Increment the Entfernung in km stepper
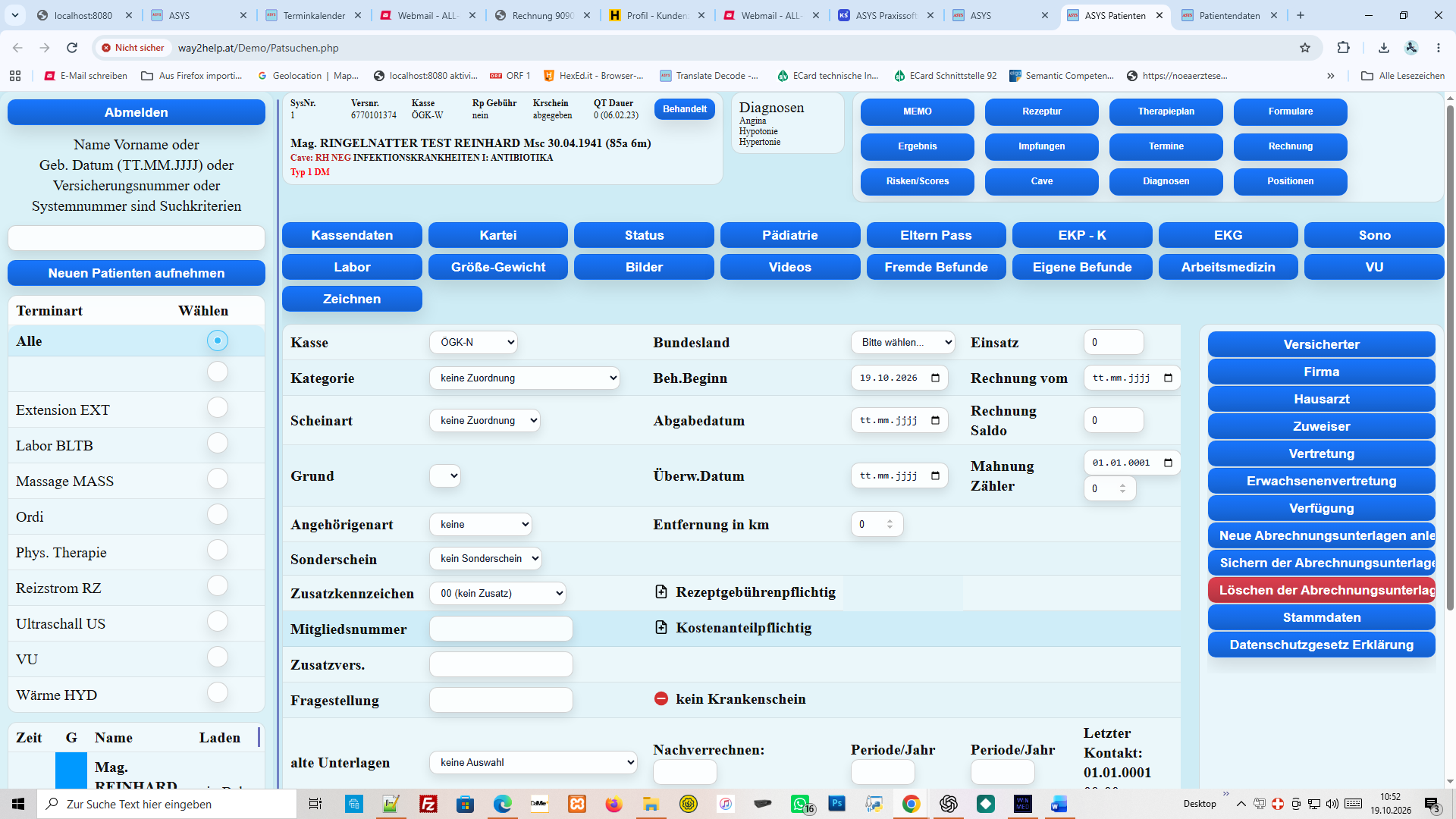This screenshot has height=819, width=1456. point(890,520)
